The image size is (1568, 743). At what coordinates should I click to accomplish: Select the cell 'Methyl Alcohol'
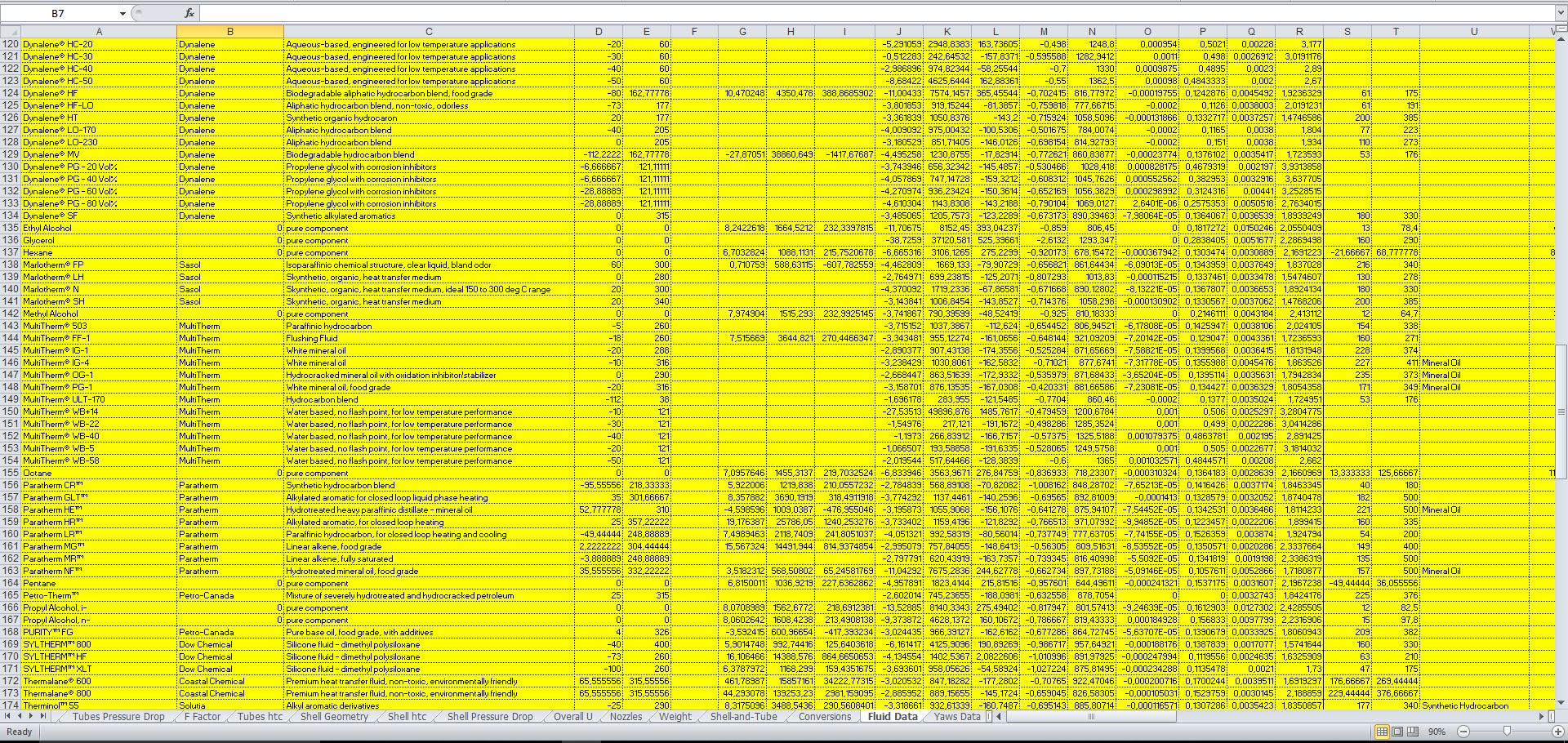pyautogui.click(x=99, y=314)
